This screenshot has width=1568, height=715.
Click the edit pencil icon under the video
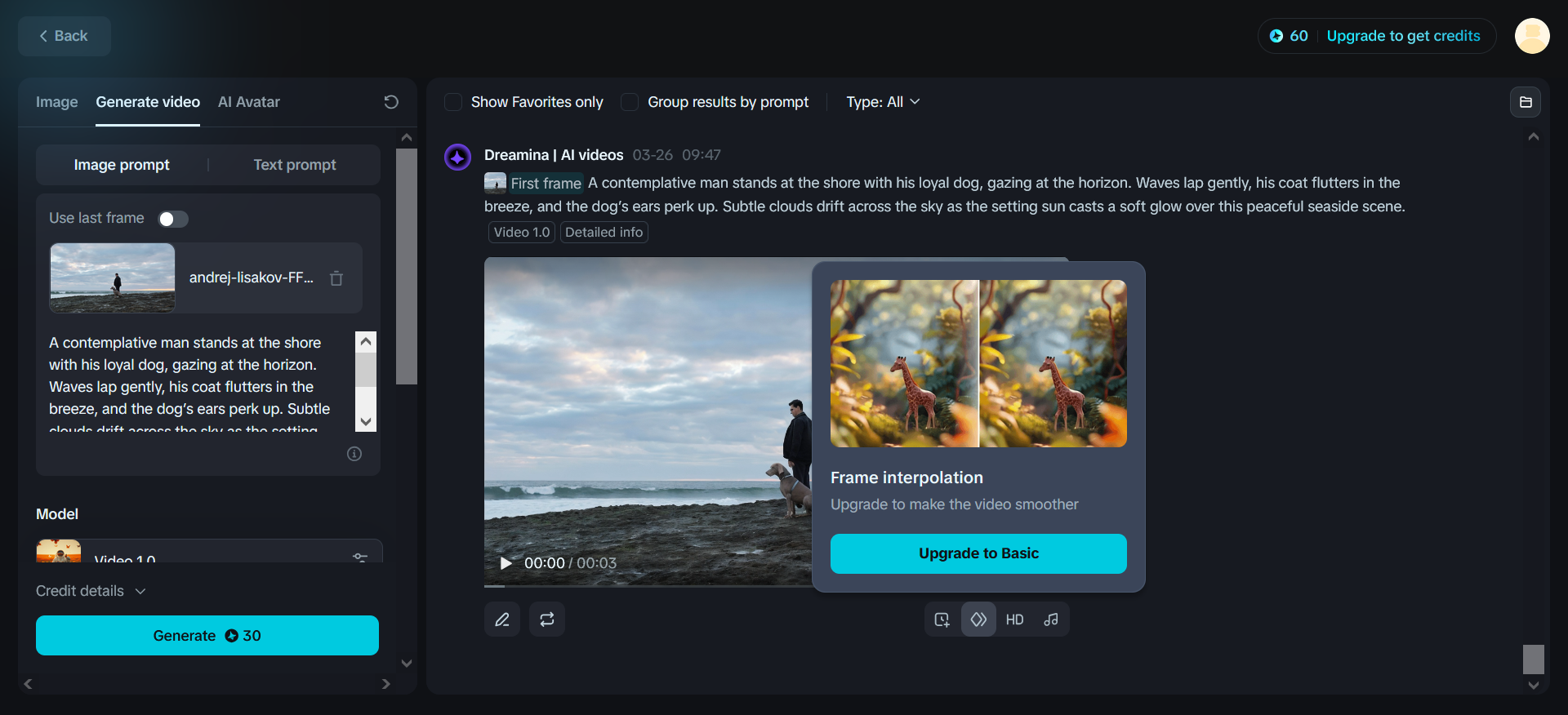(502, 620)
